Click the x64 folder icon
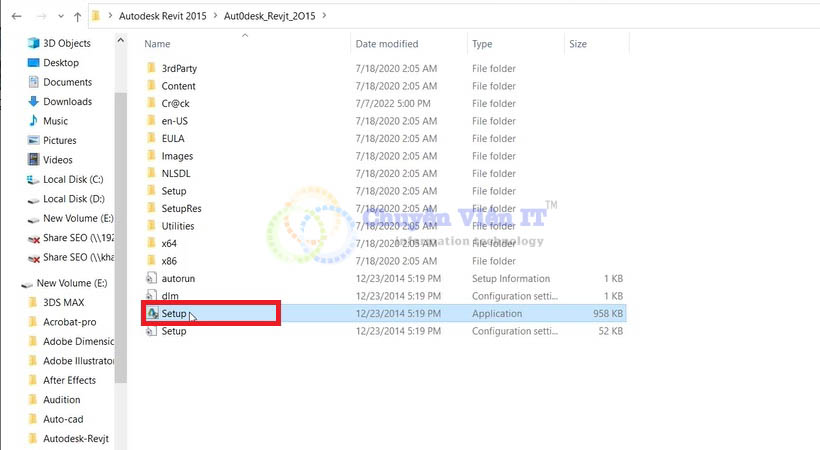 point(151,243)
